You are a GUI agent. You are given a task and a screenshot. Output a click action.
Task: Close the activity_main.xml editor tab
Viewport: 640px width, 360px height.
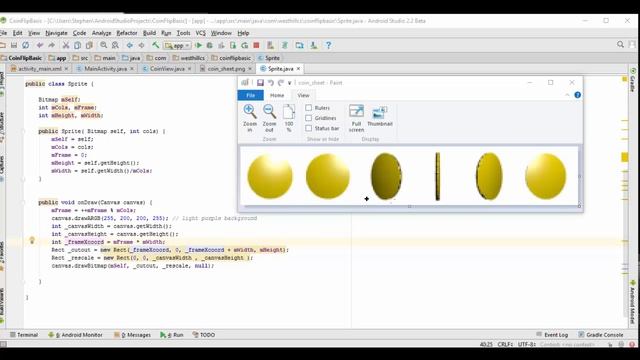point(67,69)
